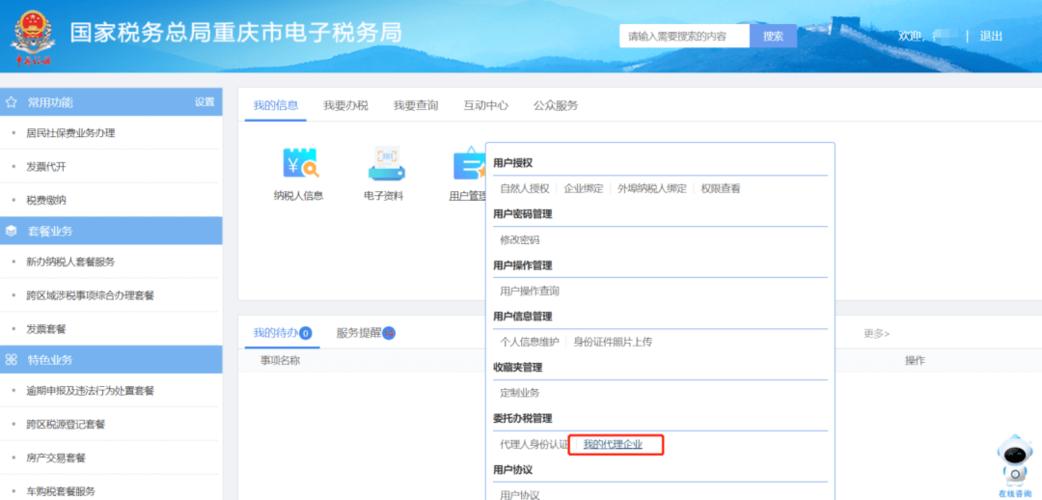Switch to the 互动中心 tab
This screenshot has height=500, width=1042.
[486, 105]
